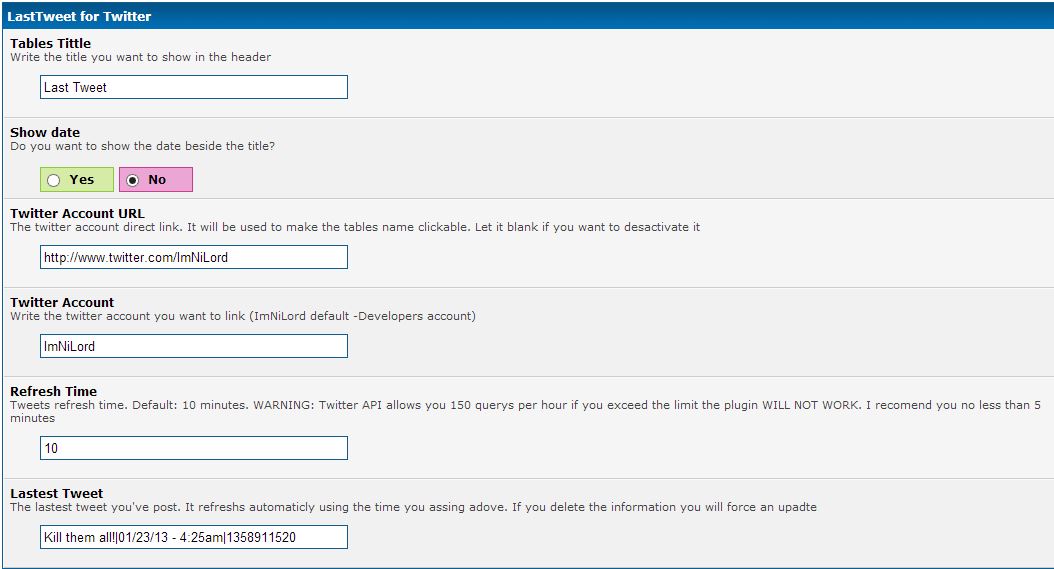
Task: Select the No radio button for Show date
Action: [x=133, y=180]
